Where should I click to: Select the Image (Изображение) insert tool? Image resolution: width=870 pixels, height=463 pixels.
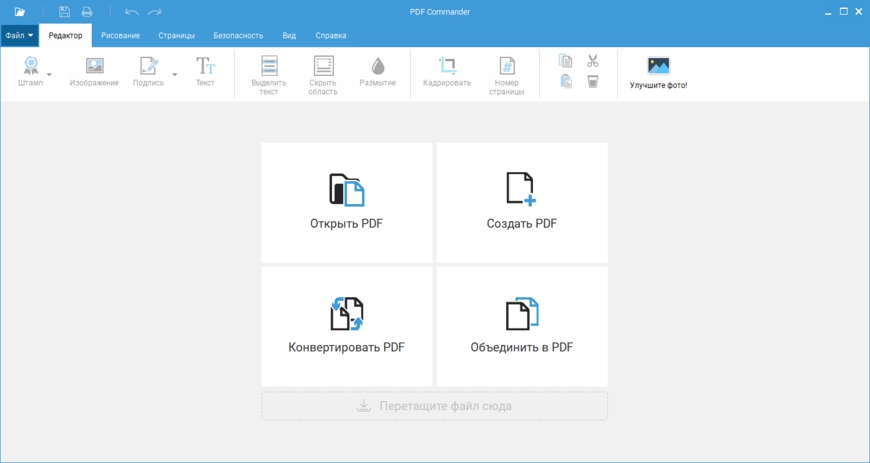(x=94, y=66)
